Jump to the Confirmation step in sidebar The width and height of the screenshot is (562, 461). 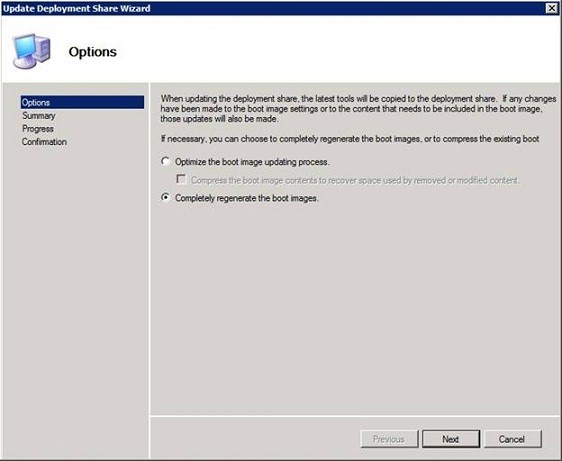(x=44, y=142)
